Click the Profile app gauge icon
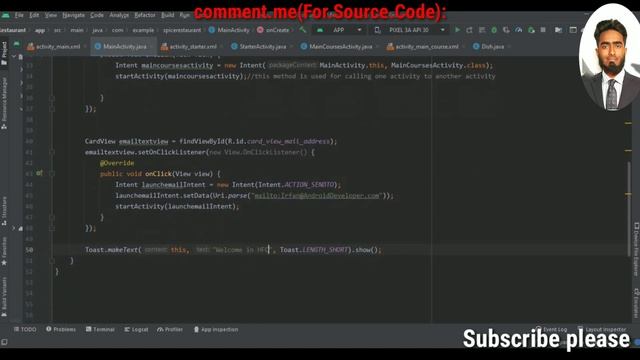 pos(518,30)
